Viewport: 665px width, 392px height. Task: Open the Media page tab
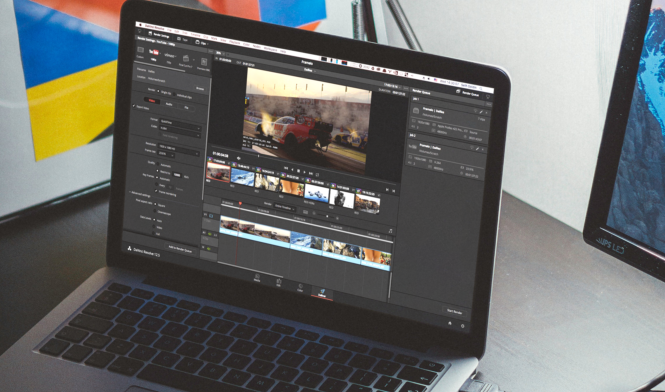(257, 278)
